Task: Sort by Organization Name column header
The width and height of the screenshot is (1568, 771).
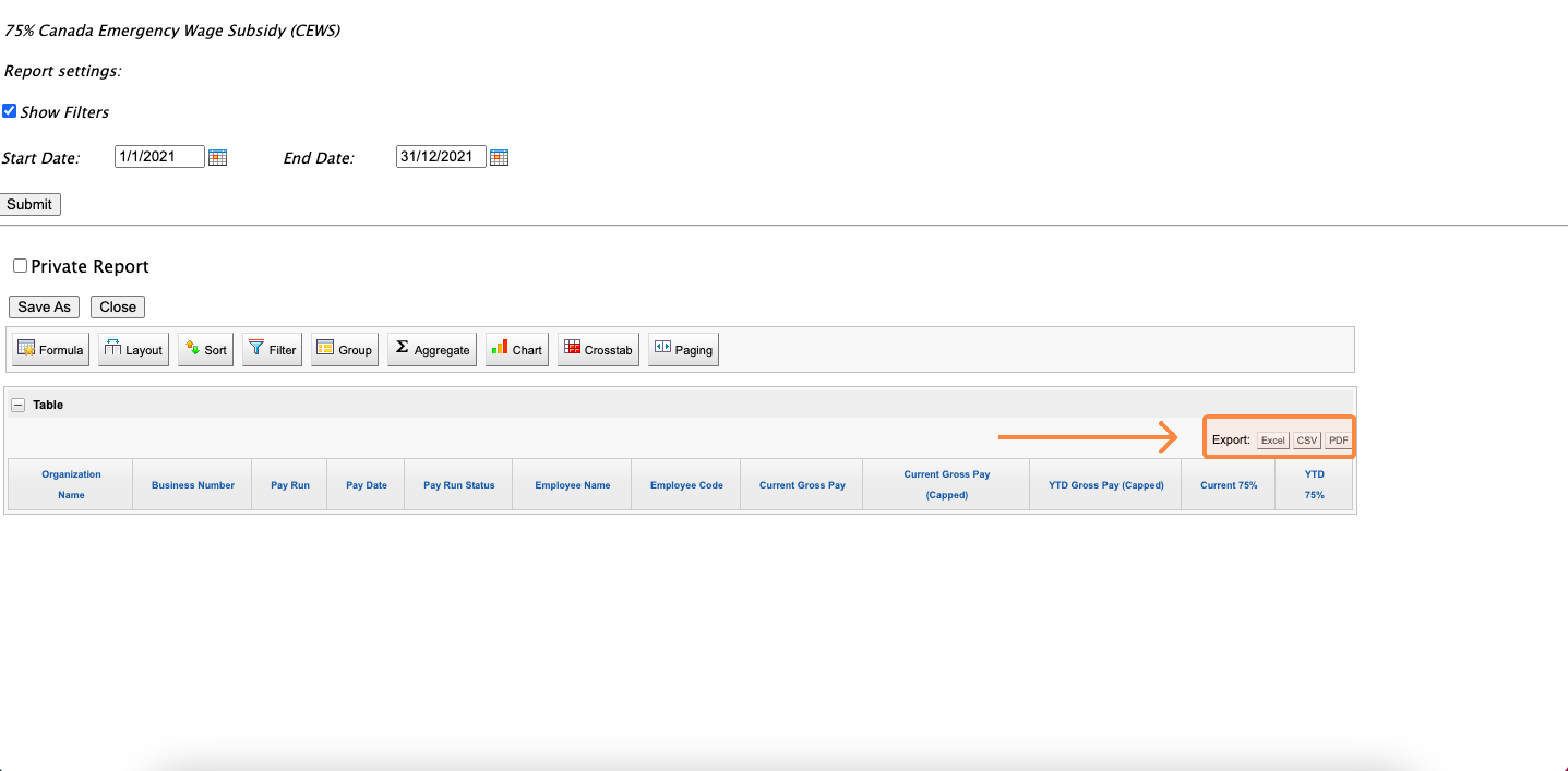Action: coord(71,484)
